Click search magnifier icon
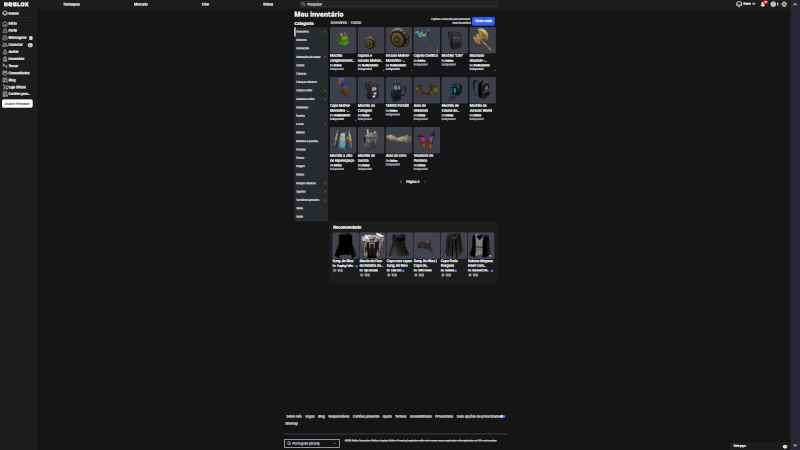800x450 pixels. 303,4
